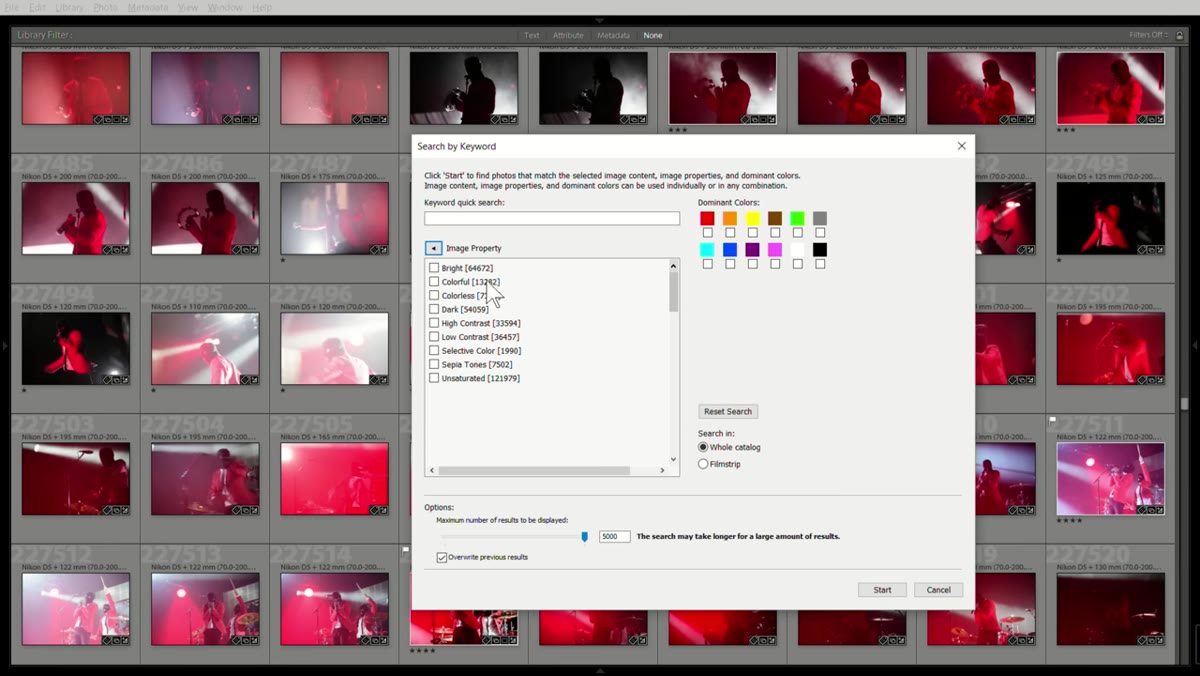Select the Attribute filter tab
This screenshot has width=1200, height=676.
[x=568, y=35]
